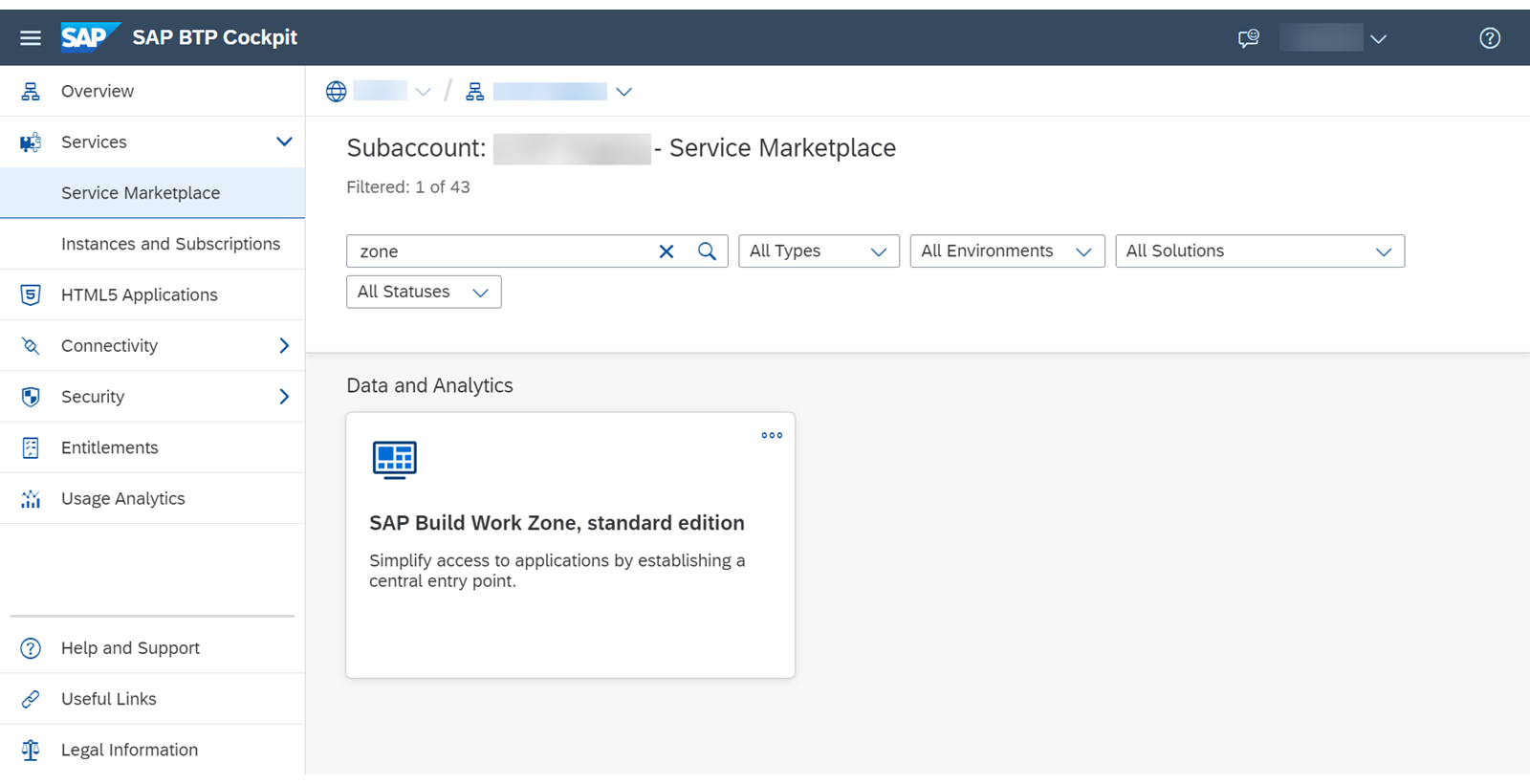Click the Services puzzle icon

(31, 142)
